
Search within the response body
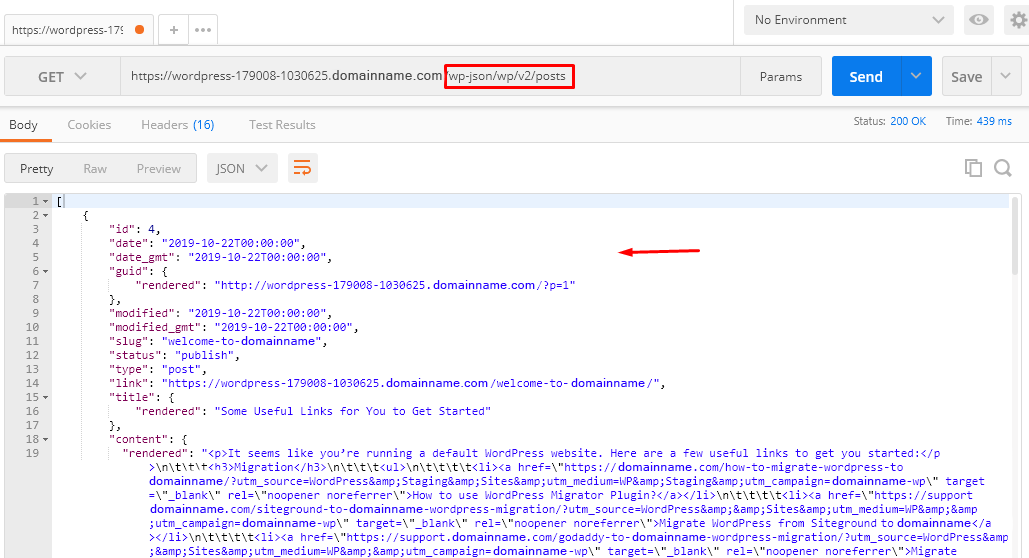[x=1003, y=168]
